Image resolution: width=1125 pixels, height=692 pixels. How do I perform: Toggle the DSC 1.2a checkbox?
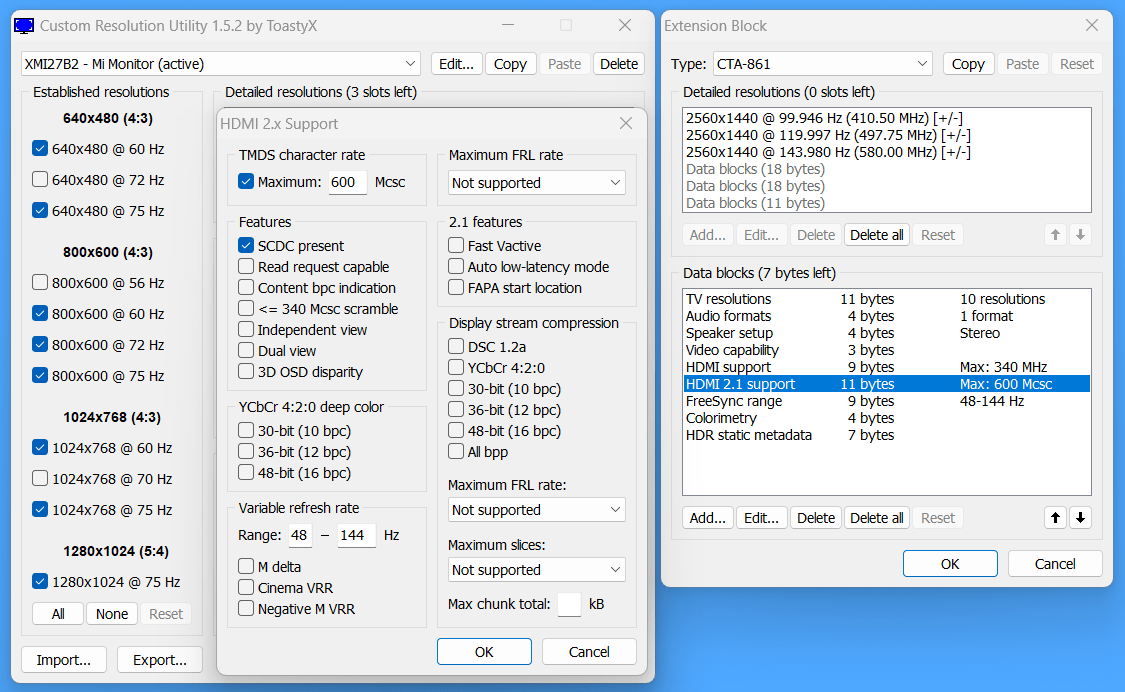point(457,347)
